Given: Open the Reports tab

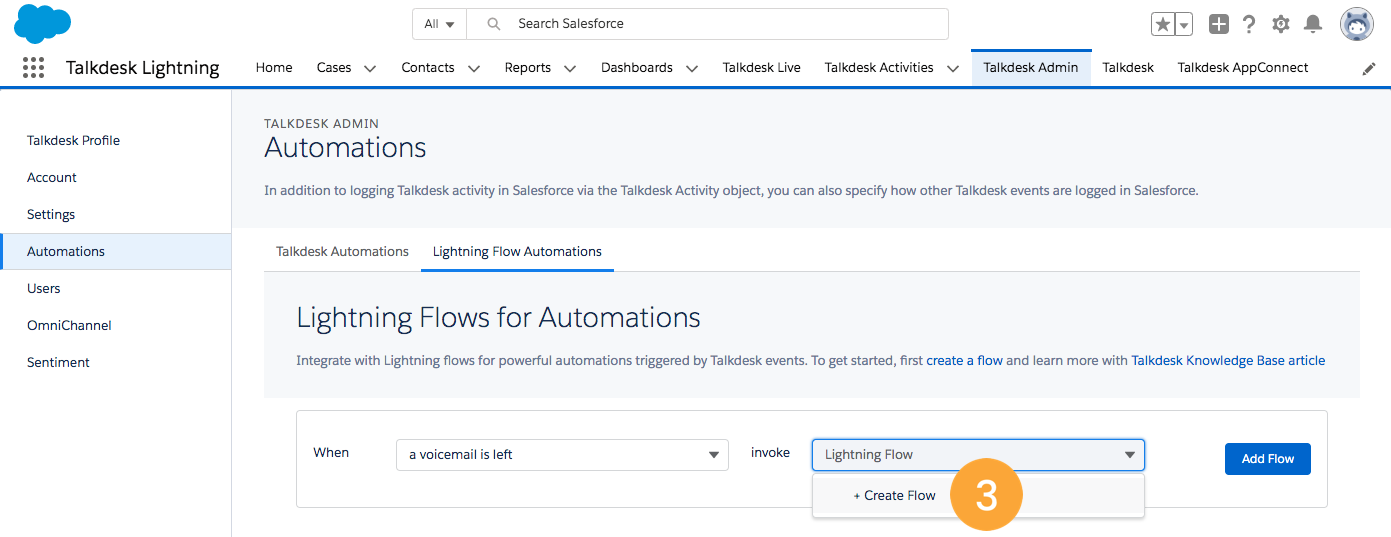Looking at the screenshot, I should [528, 68].
